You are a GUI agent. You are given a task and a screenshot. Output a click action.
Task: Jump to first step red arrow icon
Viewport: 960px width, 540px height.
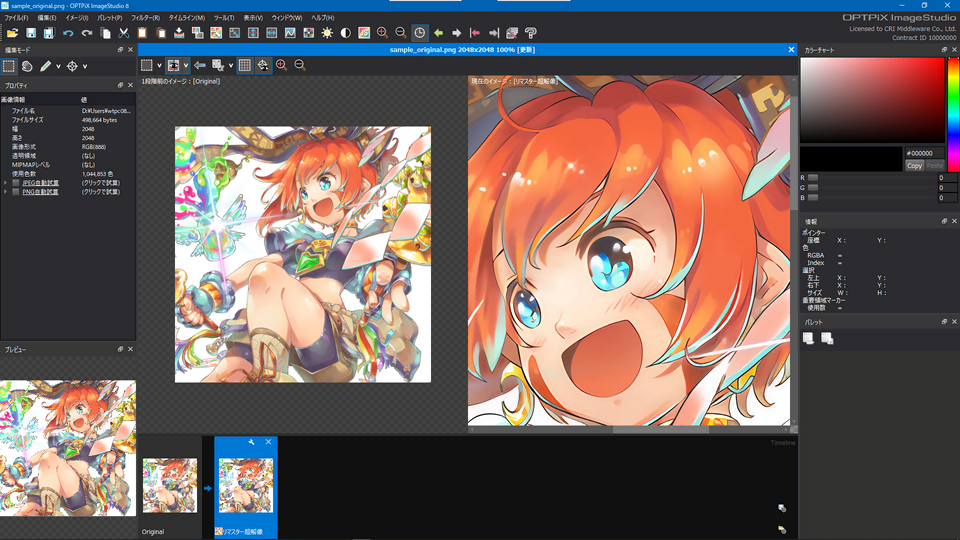(475, 33)
